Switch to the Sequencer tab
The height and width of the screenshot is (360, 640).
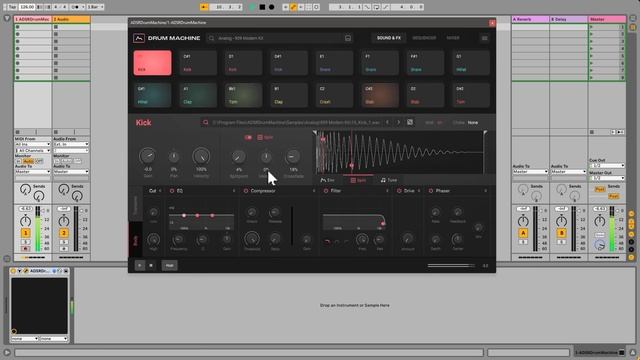[x=424, y=38]
